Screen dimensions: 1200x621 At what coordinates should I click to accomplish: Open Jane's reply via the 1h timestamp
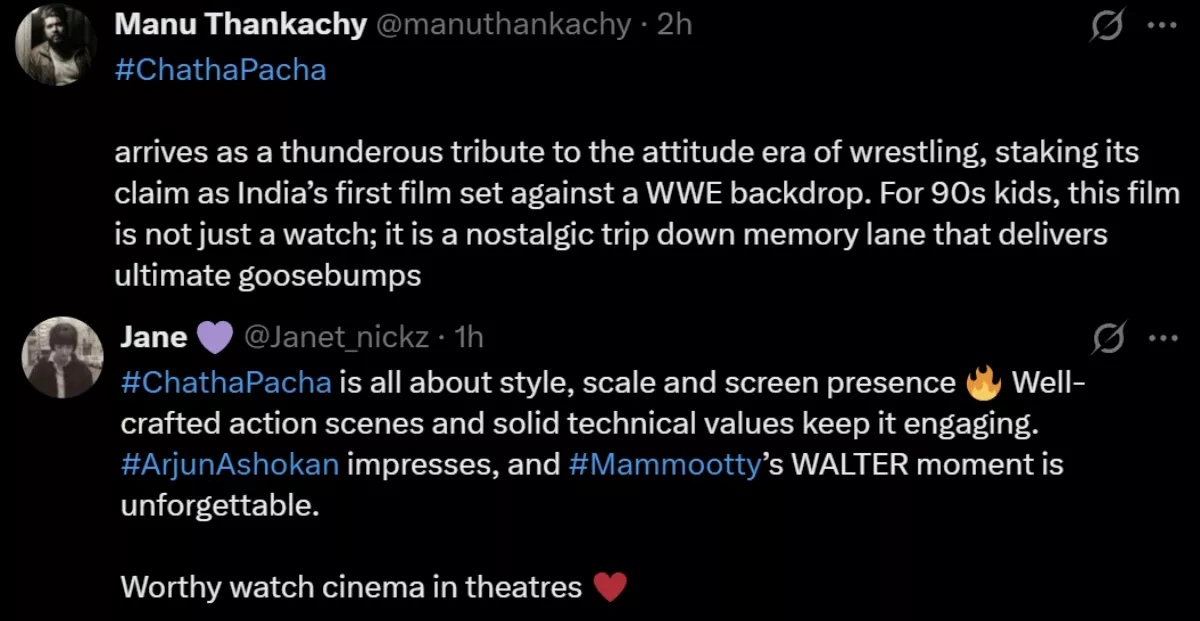466,337
